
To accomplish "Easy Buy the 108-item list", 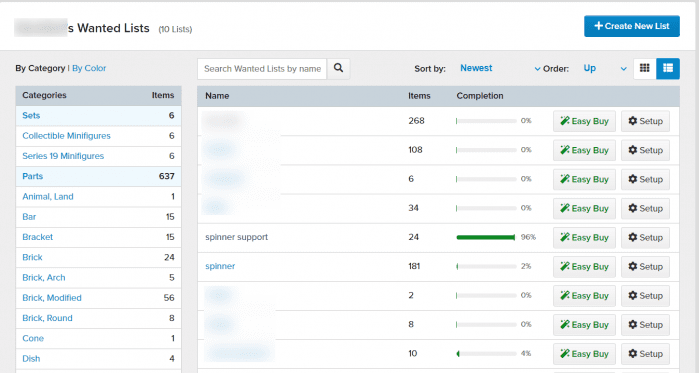I will coord(584,150).
